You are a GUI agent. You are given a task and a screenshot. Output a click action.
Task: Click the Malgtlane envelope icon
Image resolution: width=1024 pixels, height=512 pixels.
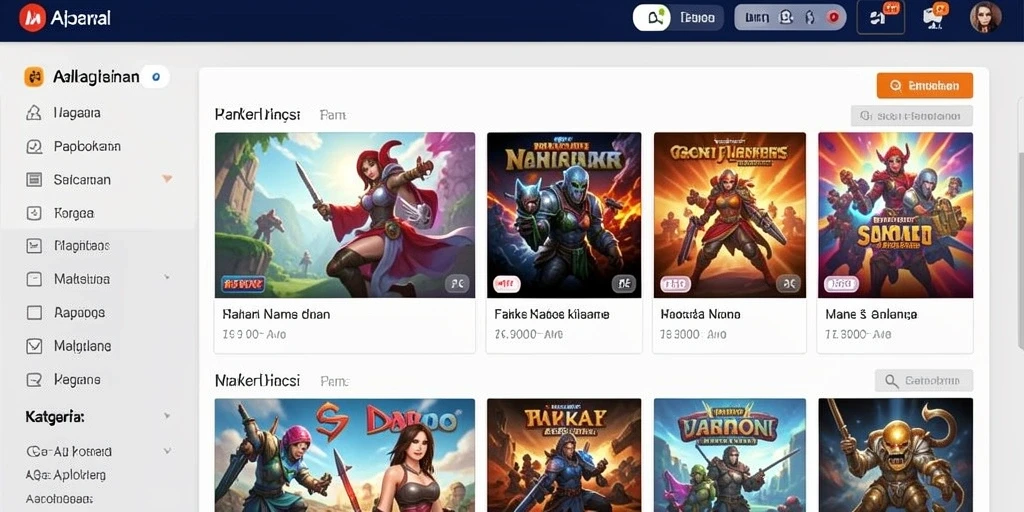tap(34, 346)
